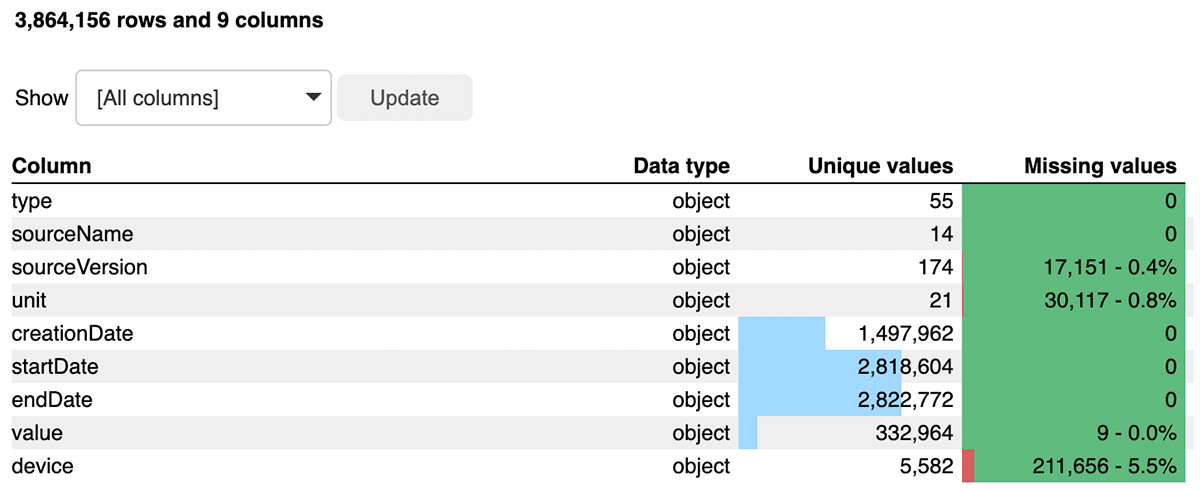
Task: Click the Data type column header
Action: (681, 166)
